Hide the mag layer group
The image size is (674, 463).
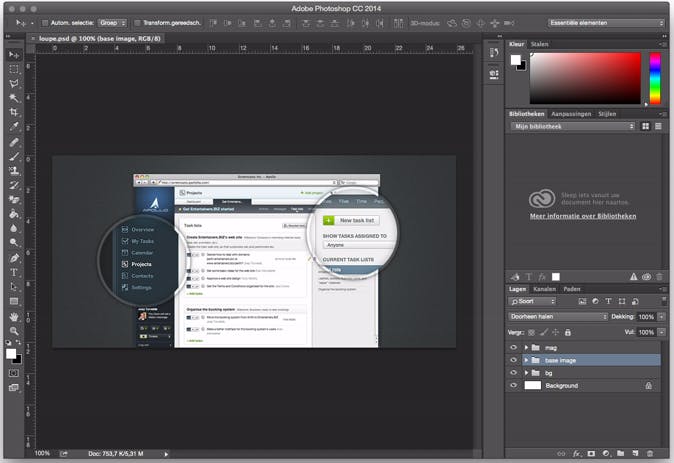click(514, 347)
